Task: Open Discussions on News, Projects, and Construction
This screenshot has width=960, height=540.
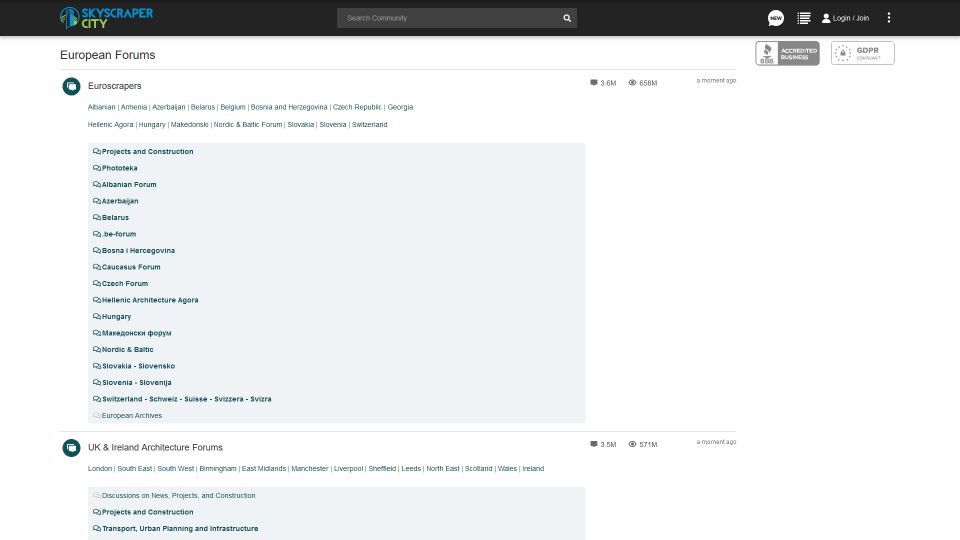Action: pos(178,496)
